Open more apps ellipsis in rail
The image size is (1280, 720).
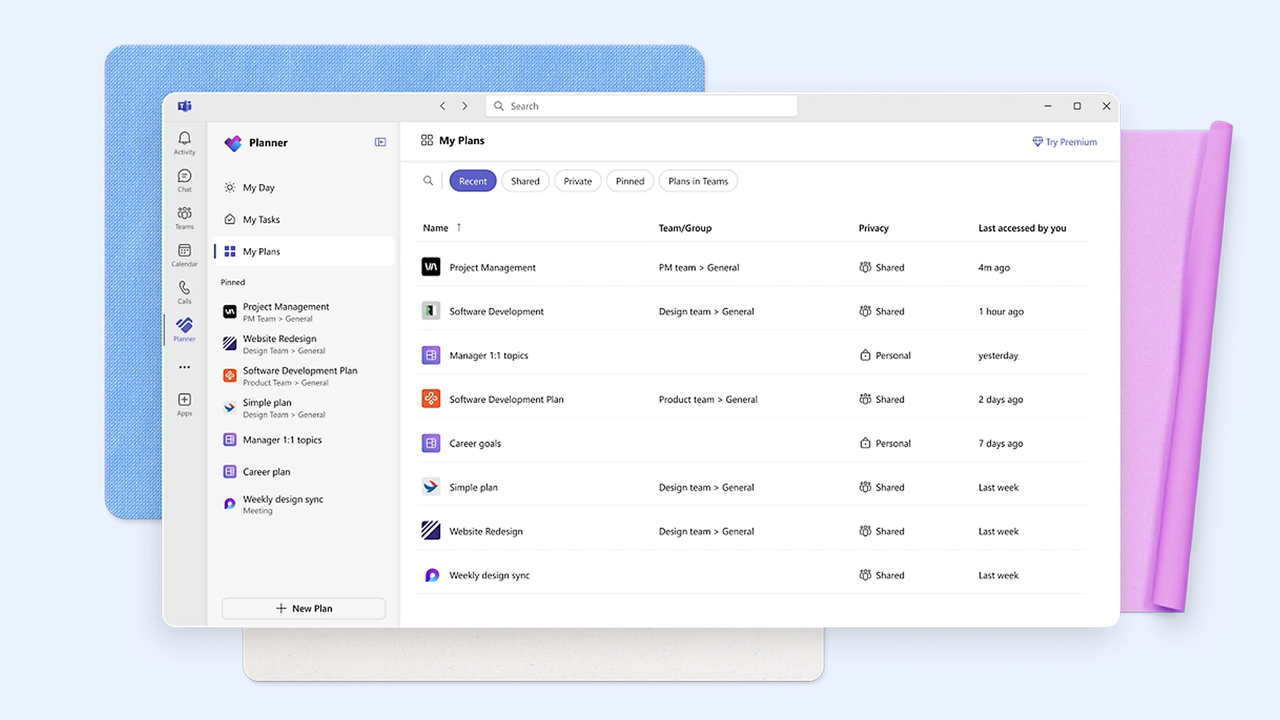[184, 367]
